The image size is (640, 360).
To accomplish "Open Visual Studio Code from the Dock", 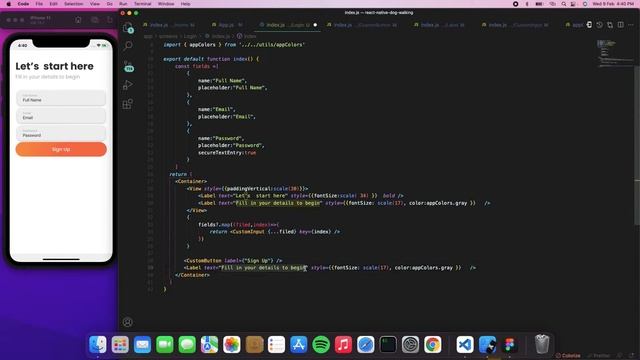I will tap(465, 344).
